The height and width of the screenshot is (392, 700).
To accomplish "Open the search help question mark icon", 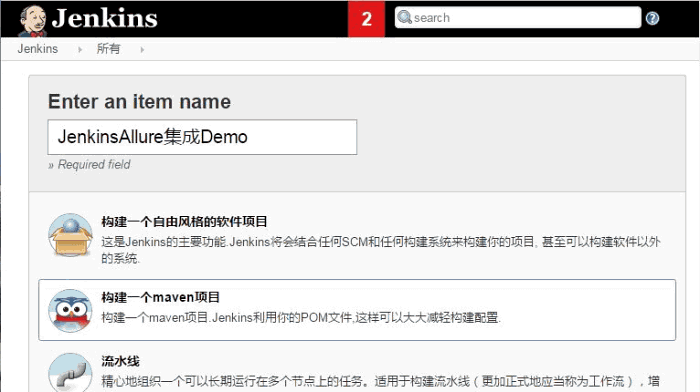I will click(652, 18).
